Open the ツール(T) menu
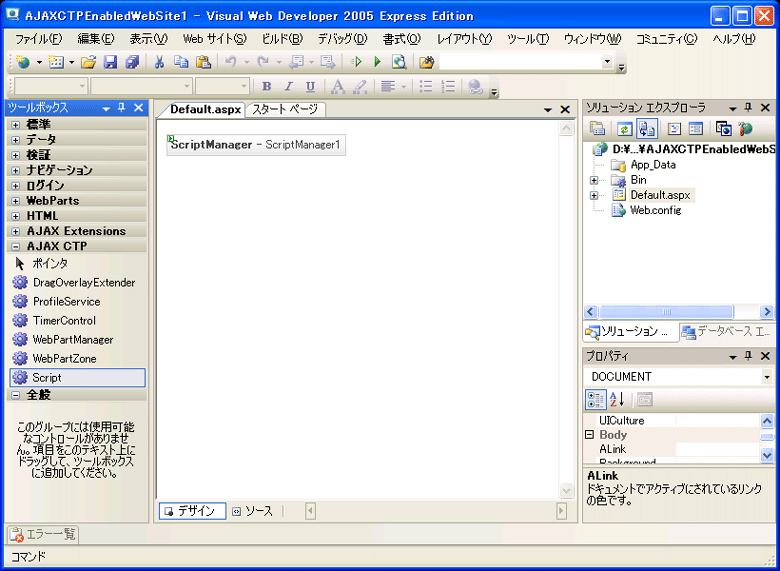The height and width of the screenshot is (571, 780). pos(528,39)
